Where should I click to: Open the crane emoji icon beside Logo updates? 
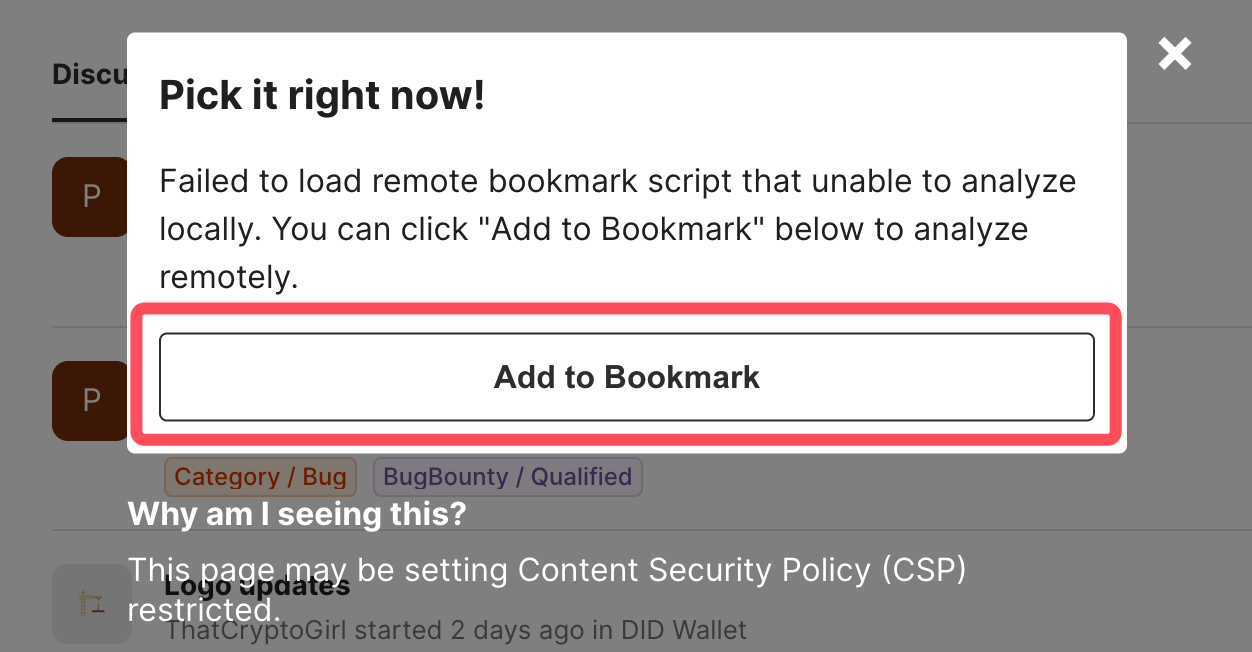[92, 604]
